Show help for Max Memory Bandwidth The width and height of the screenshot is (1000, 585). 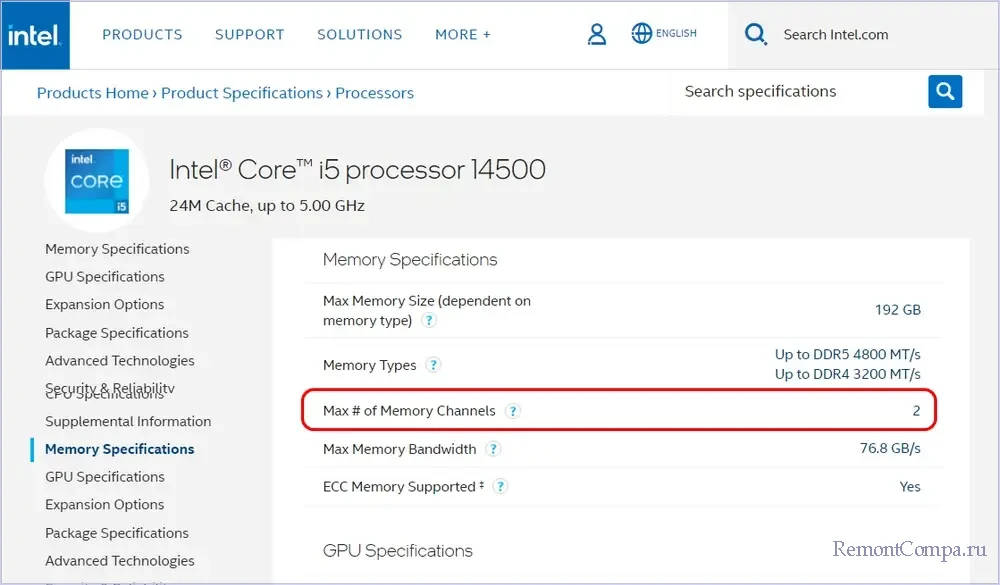pyautogui.click(x=493, y=449)
